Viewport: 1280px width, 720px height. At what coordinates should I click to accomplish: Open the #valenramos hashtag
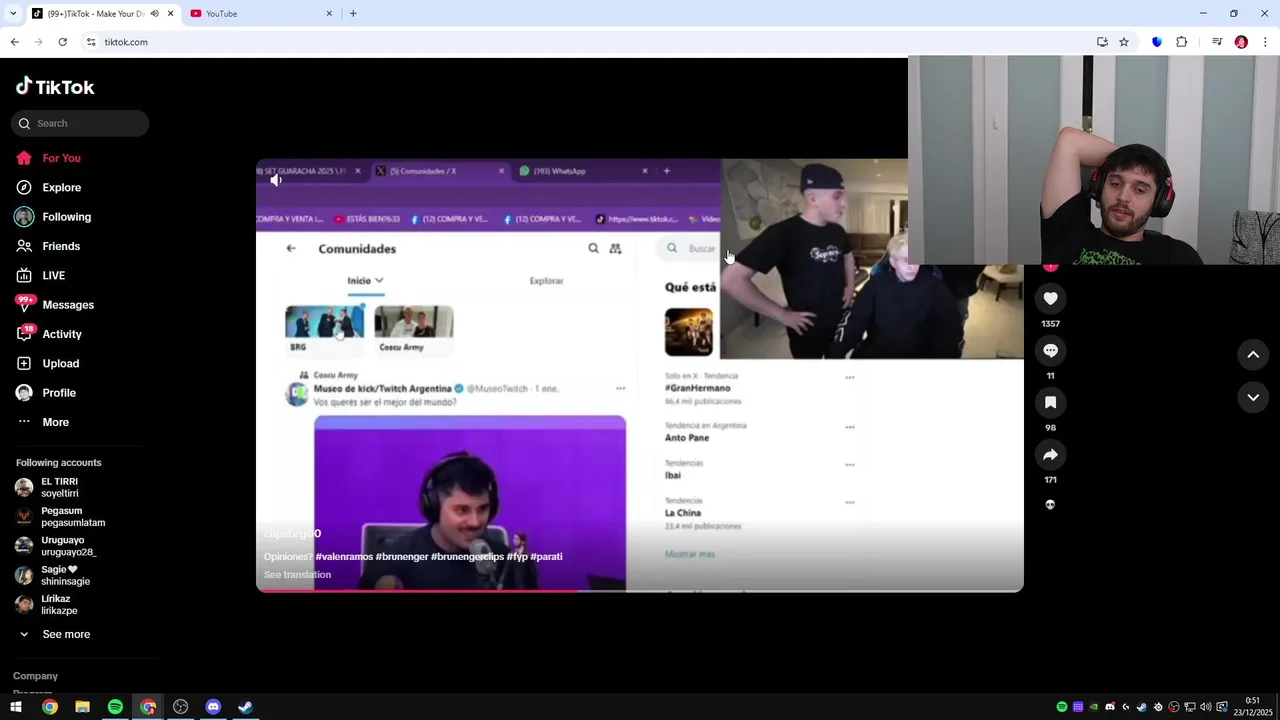[345, 556]
